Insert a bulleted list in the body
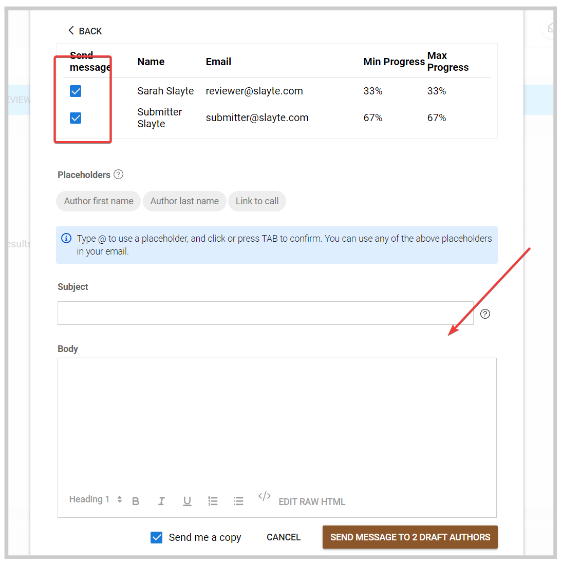The width and height of the screenshot is (562, 565). point(238,501)
